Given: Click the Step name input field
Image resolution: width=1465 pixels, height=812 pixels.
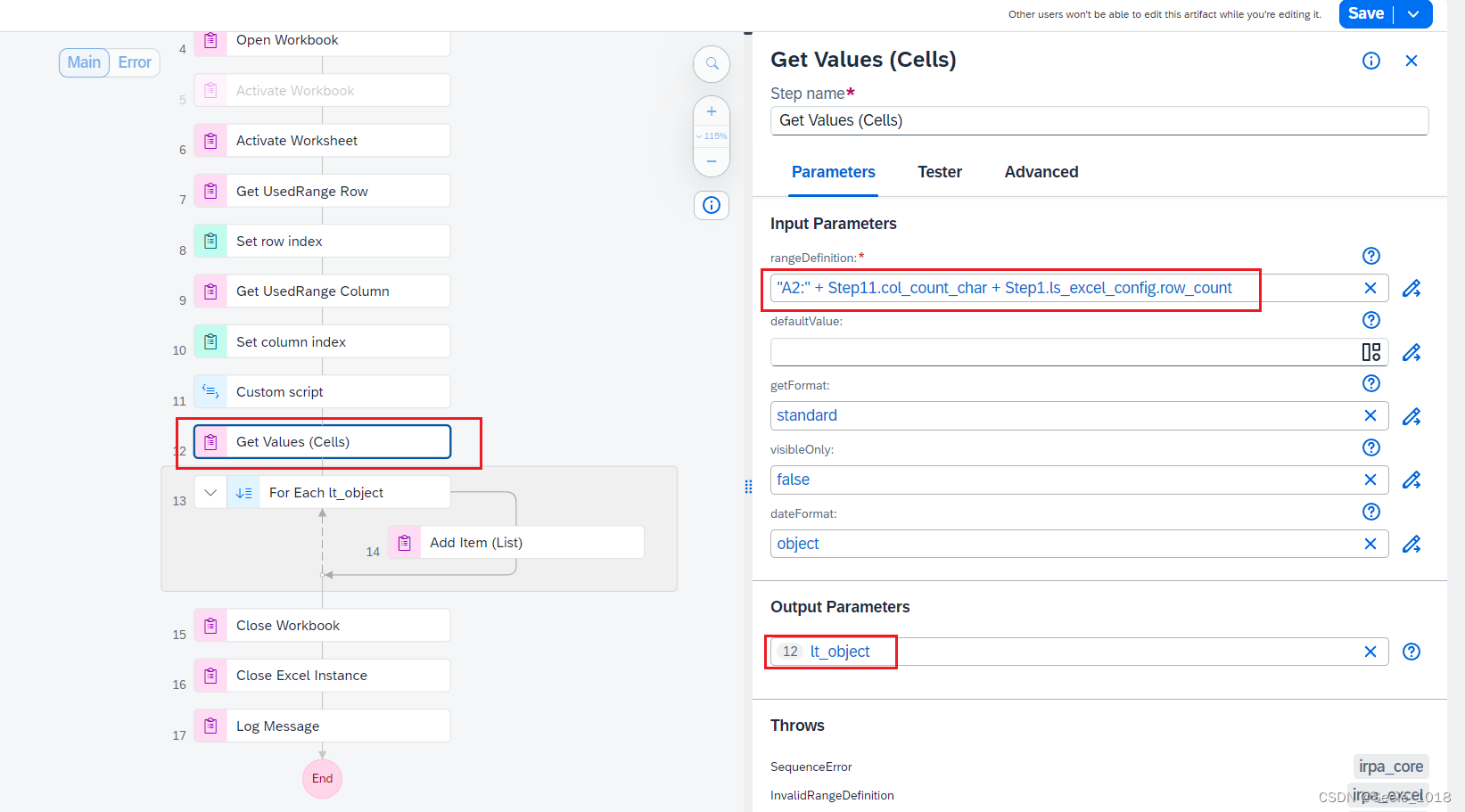Looking at the screenshot, I should click(x=1099, y=120).
